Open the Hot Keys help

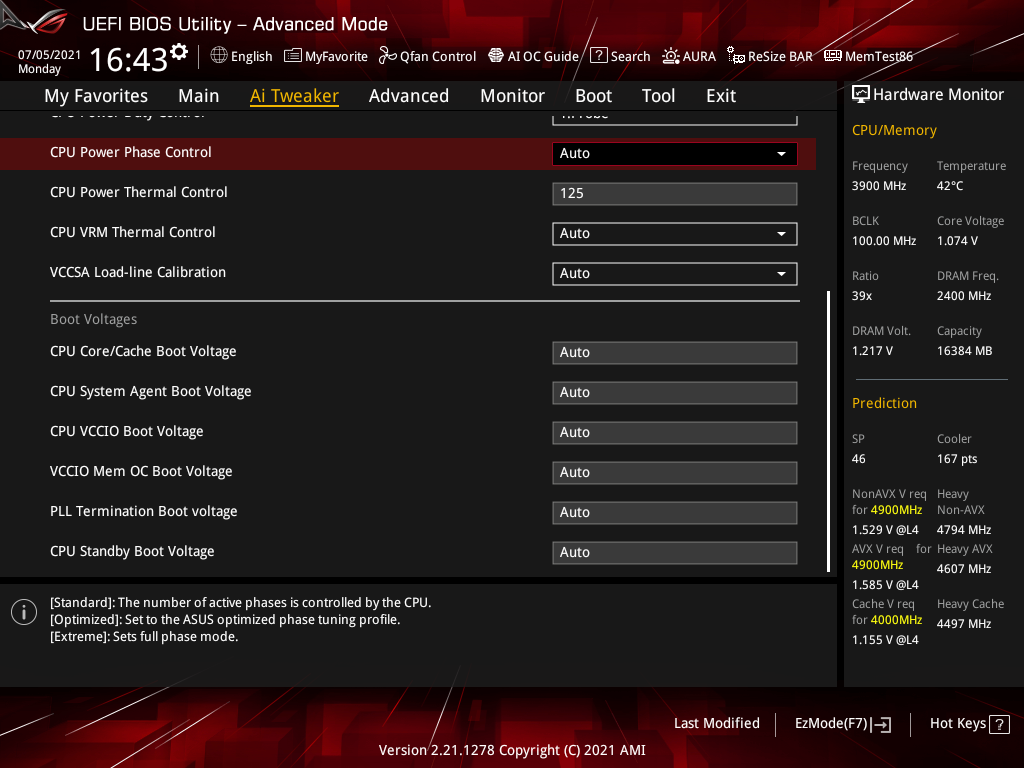[969, 724]
